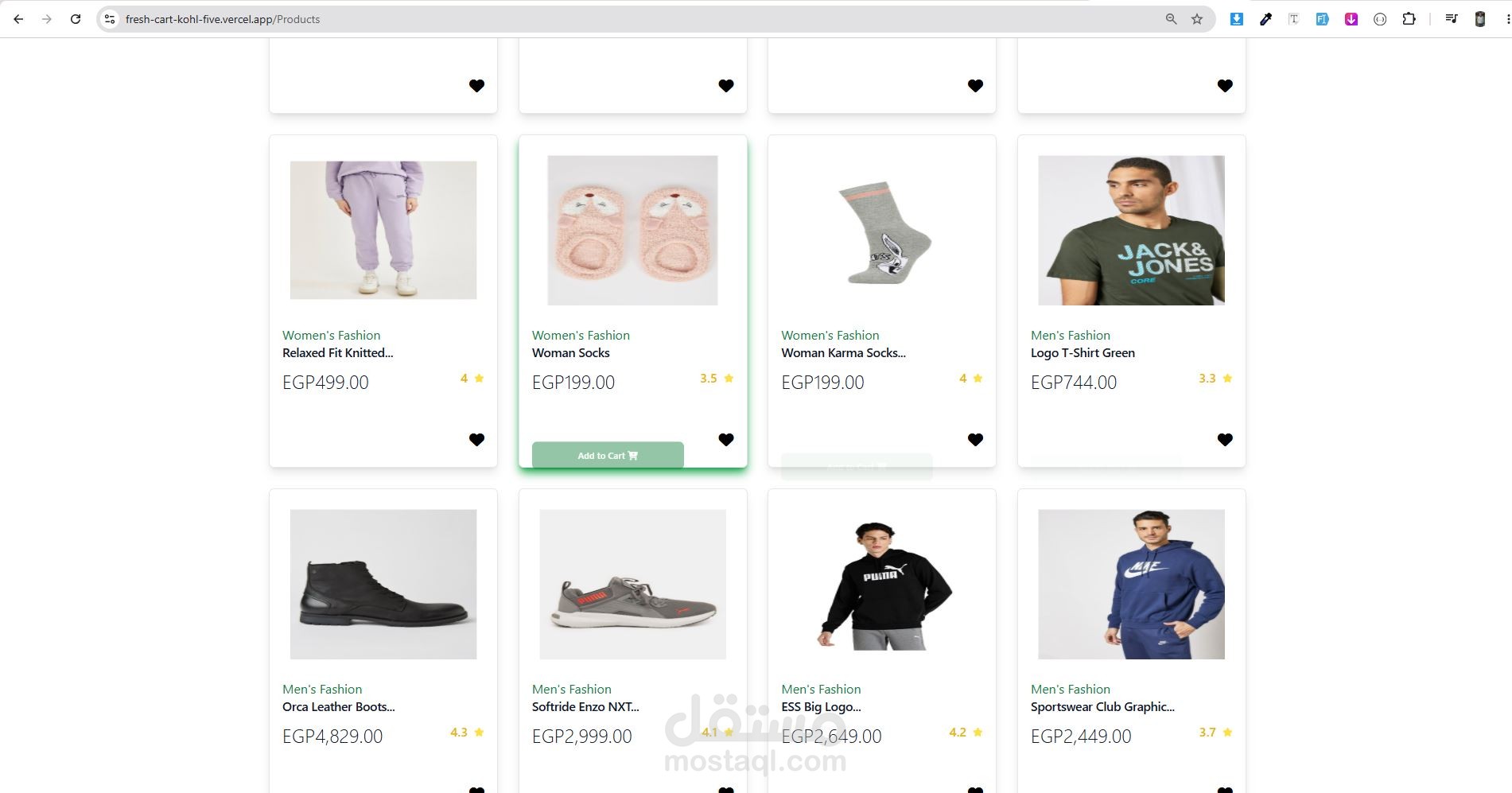Open the ESS Big Logo hoodie image
Viewport: 1512px width, 793px height.
pos(882,585)
